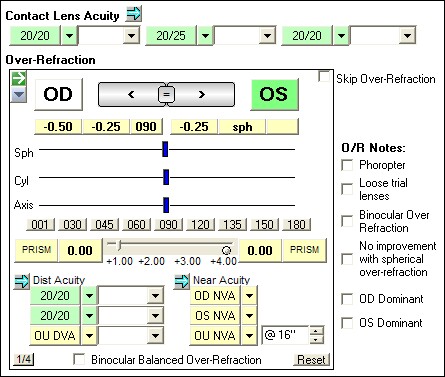Mark OS Dominant checkbox
Viewport: 445px width, 377px height.
pyautogui.click(x=347, y=323)
